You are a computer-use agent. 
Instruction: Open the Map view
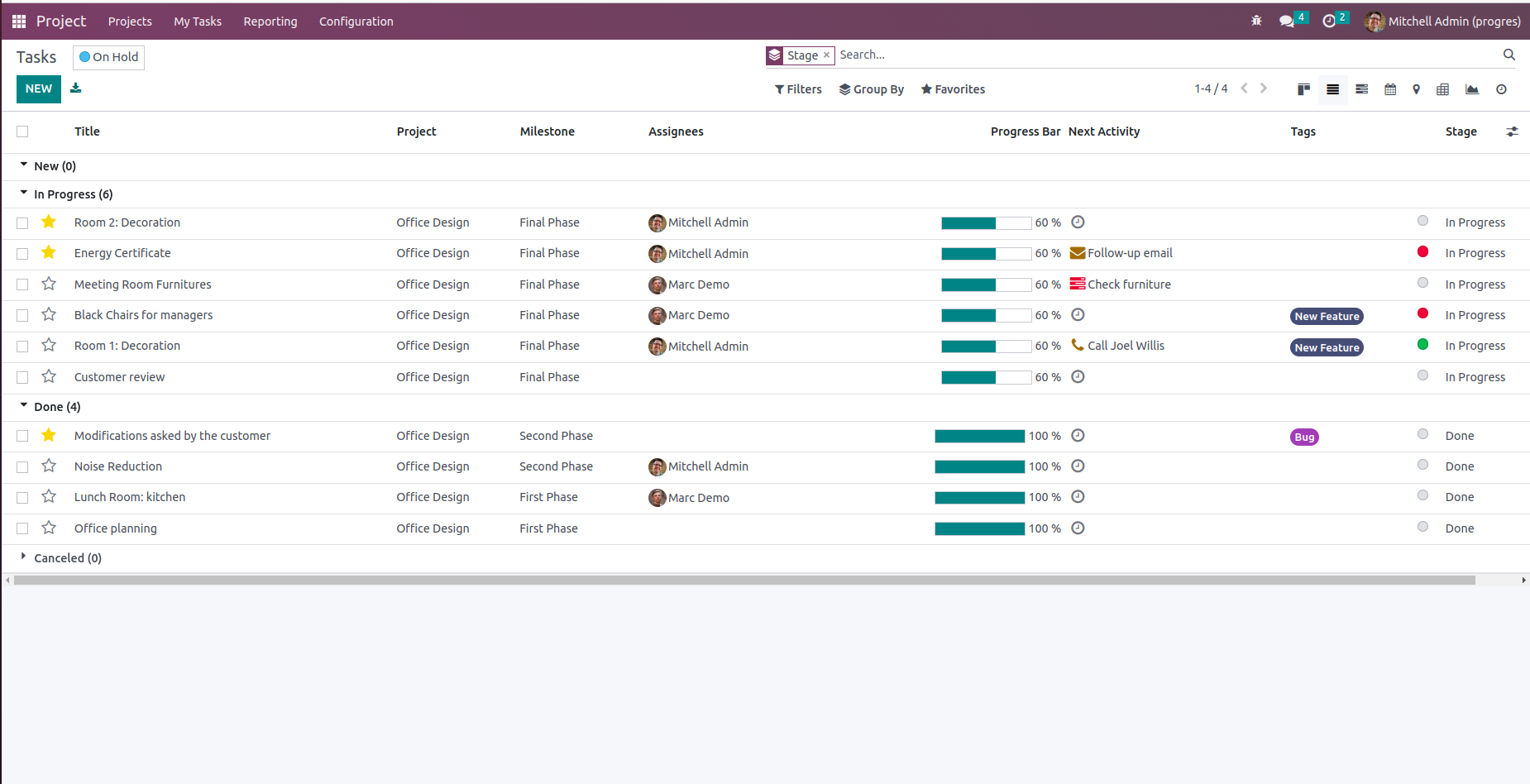coord(1416,89)
